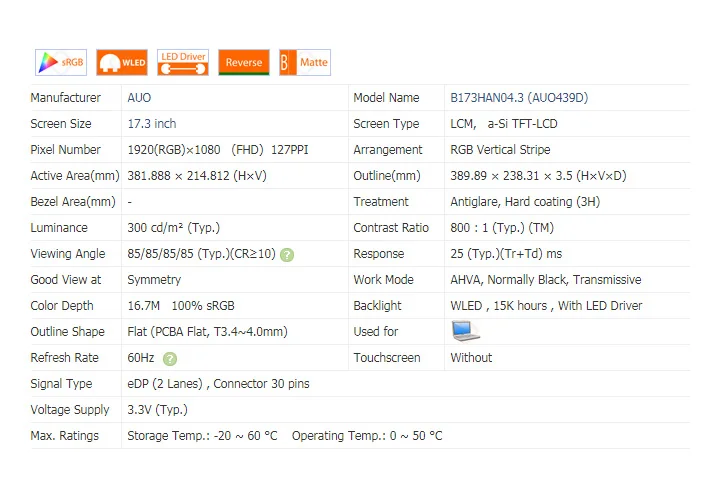Select the Active Area(mm) label
This screenshot has height=491, width=714.
pos(75,176)
